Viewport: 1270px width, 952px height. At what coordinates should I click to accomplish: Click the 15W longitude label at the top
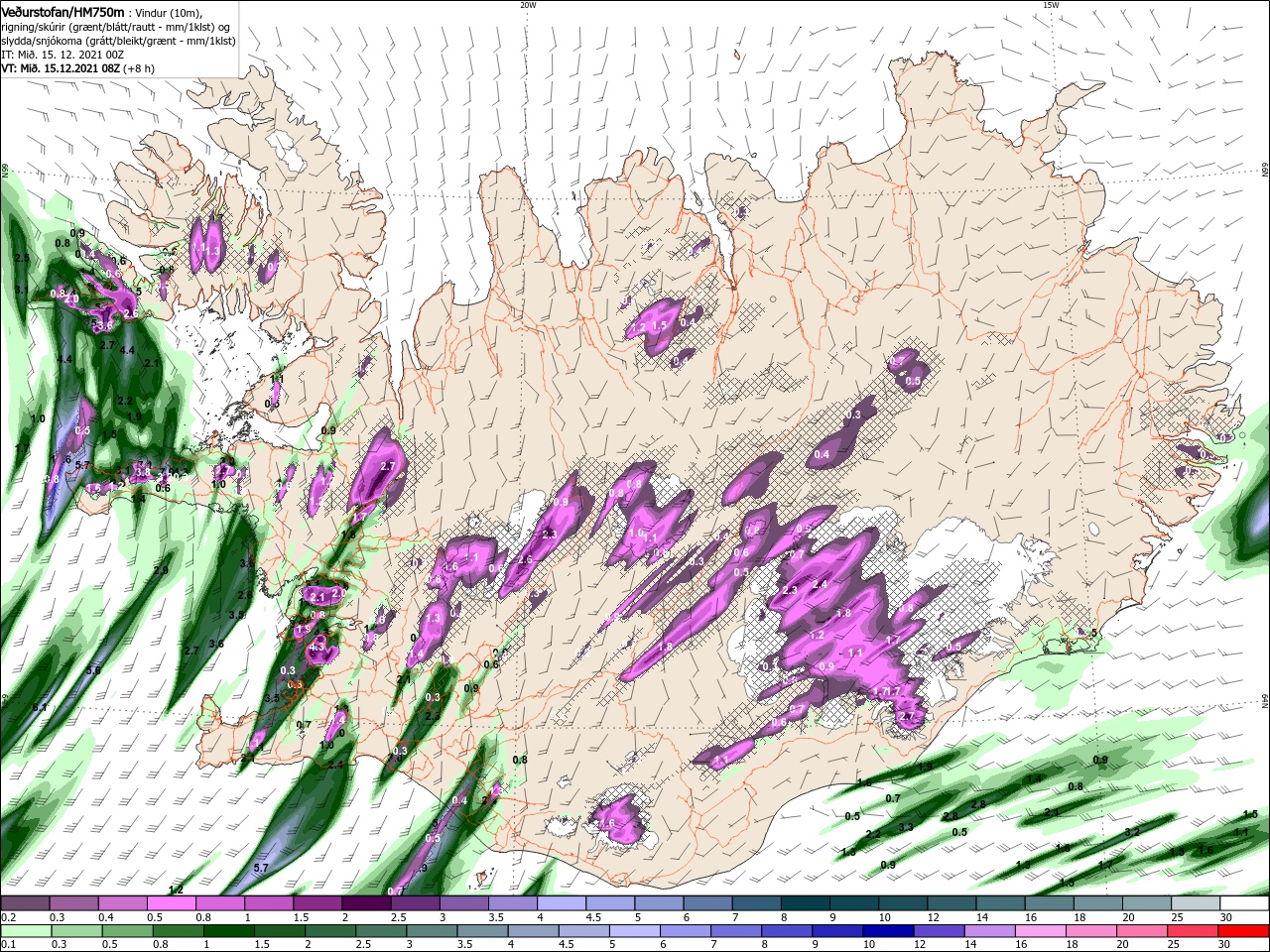tap(1051, 5)
